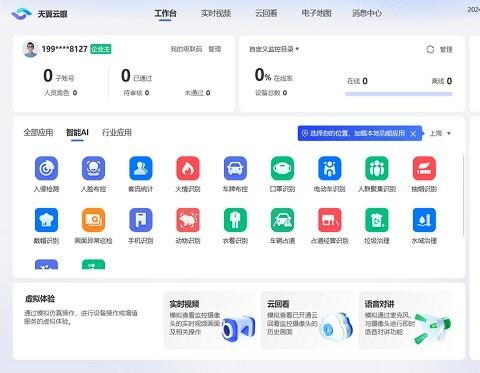480x373 pixels.
Task: Open 云回看 in top navigation
Action: click(x=266, y=13)
